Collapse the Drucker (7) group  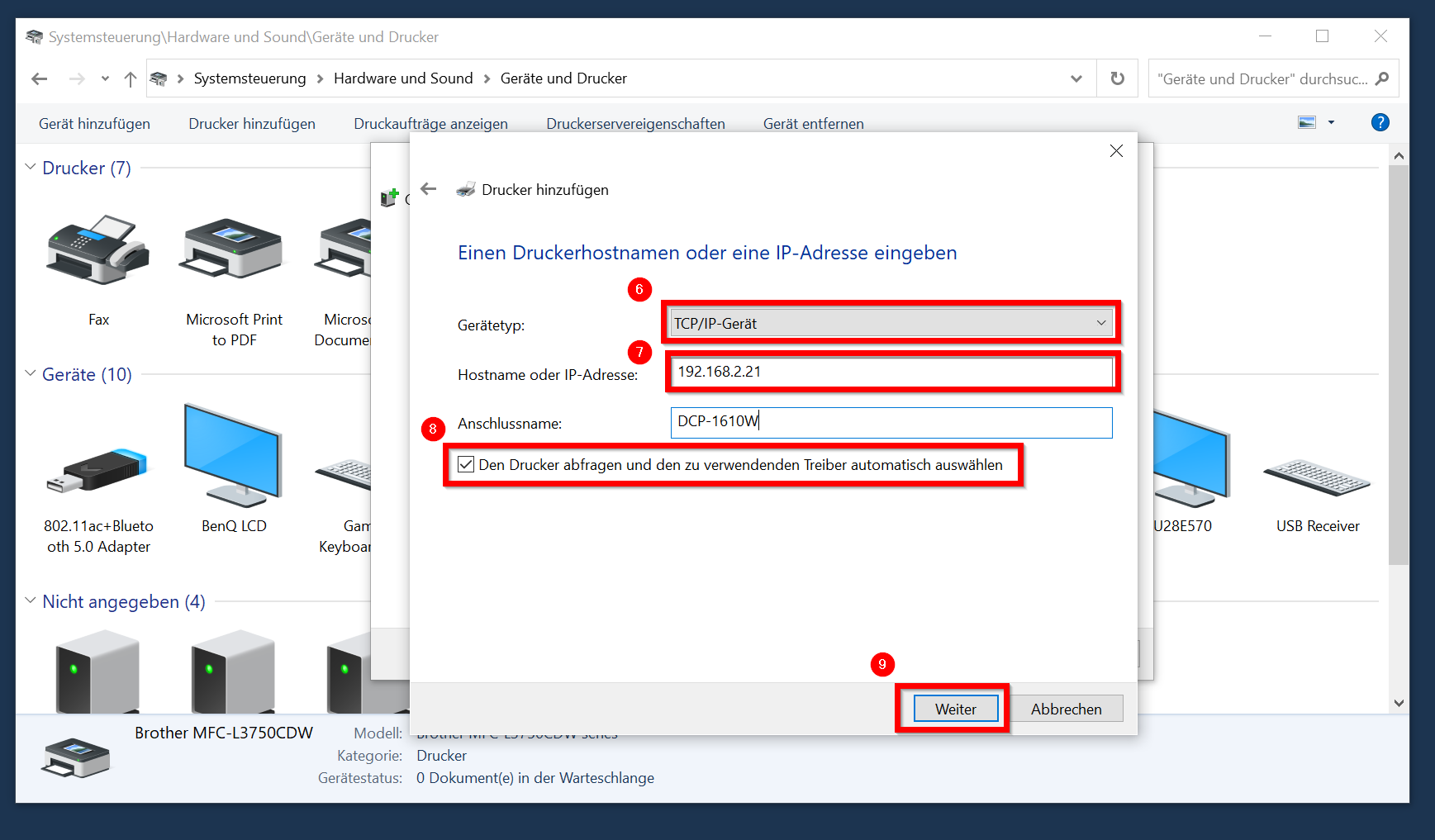click(x=31, y=167)
